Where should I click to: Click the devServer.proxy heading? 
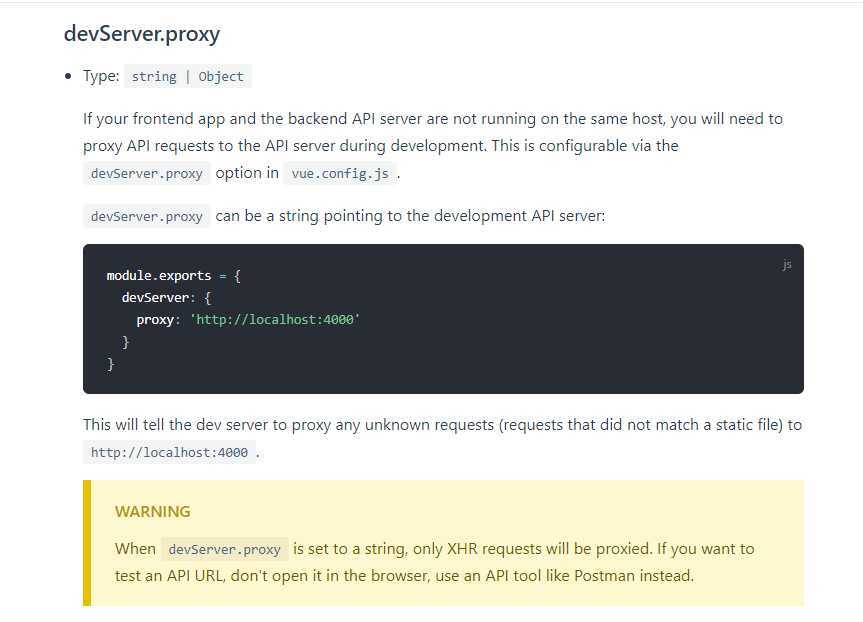[x=142, y=34]
